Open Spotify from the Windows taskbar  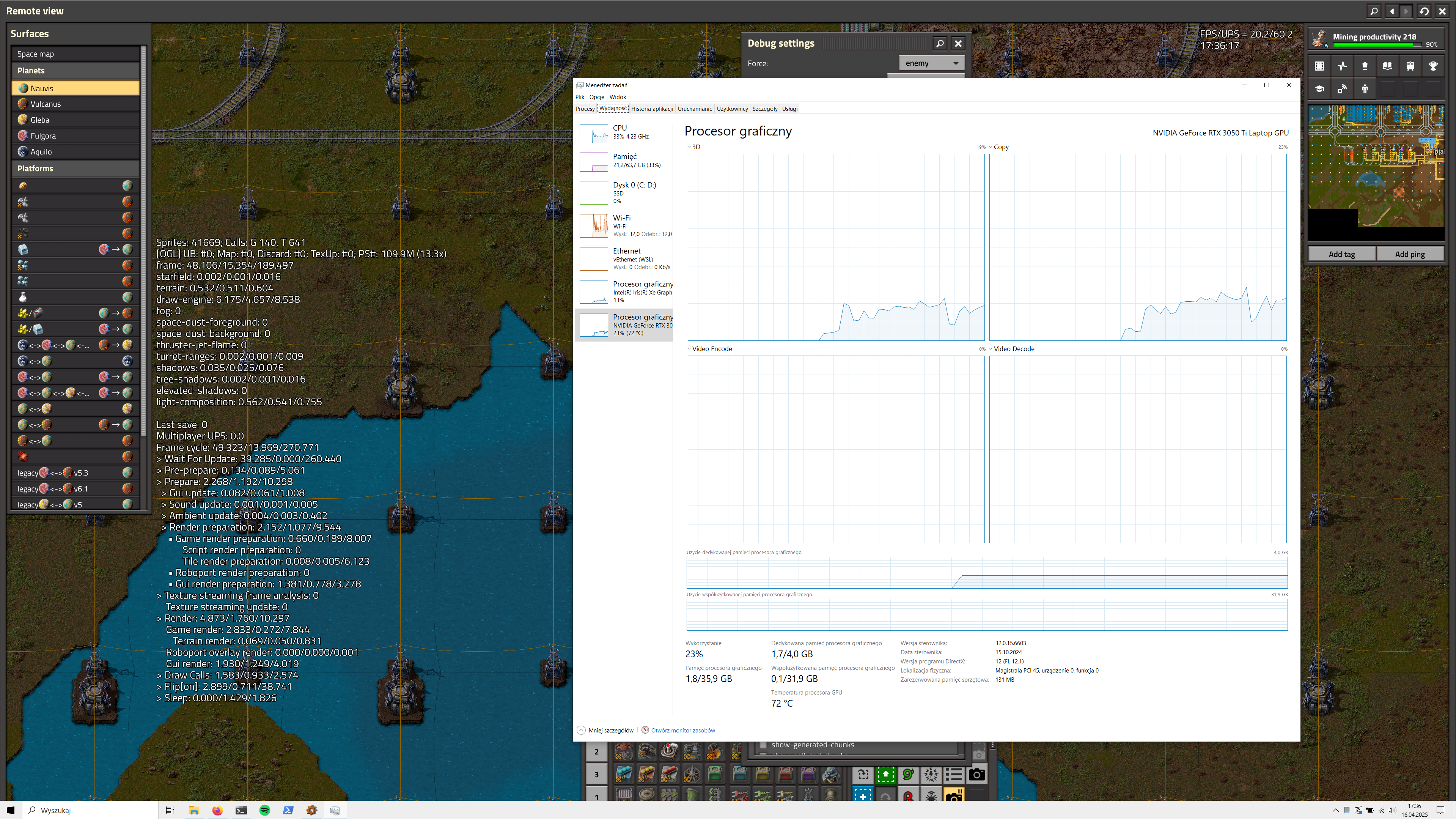264,810
